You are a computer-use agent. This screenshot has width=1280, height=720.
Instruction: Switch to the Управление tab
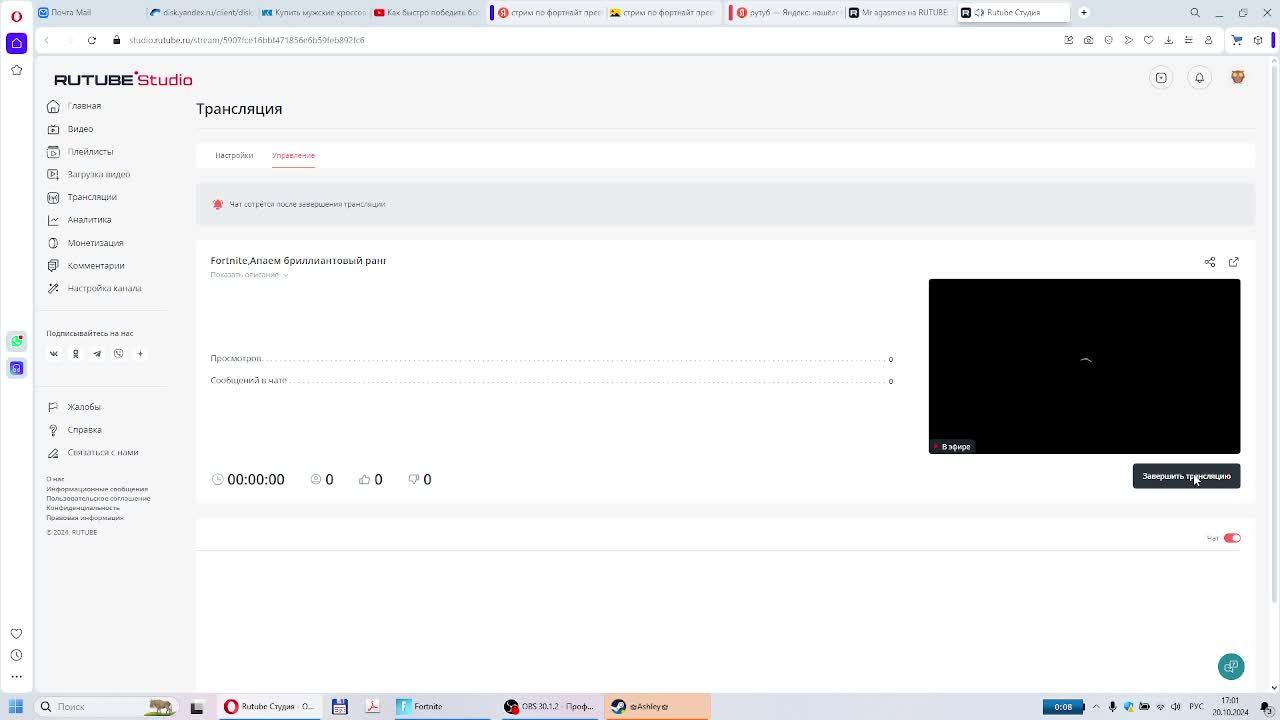293,155
